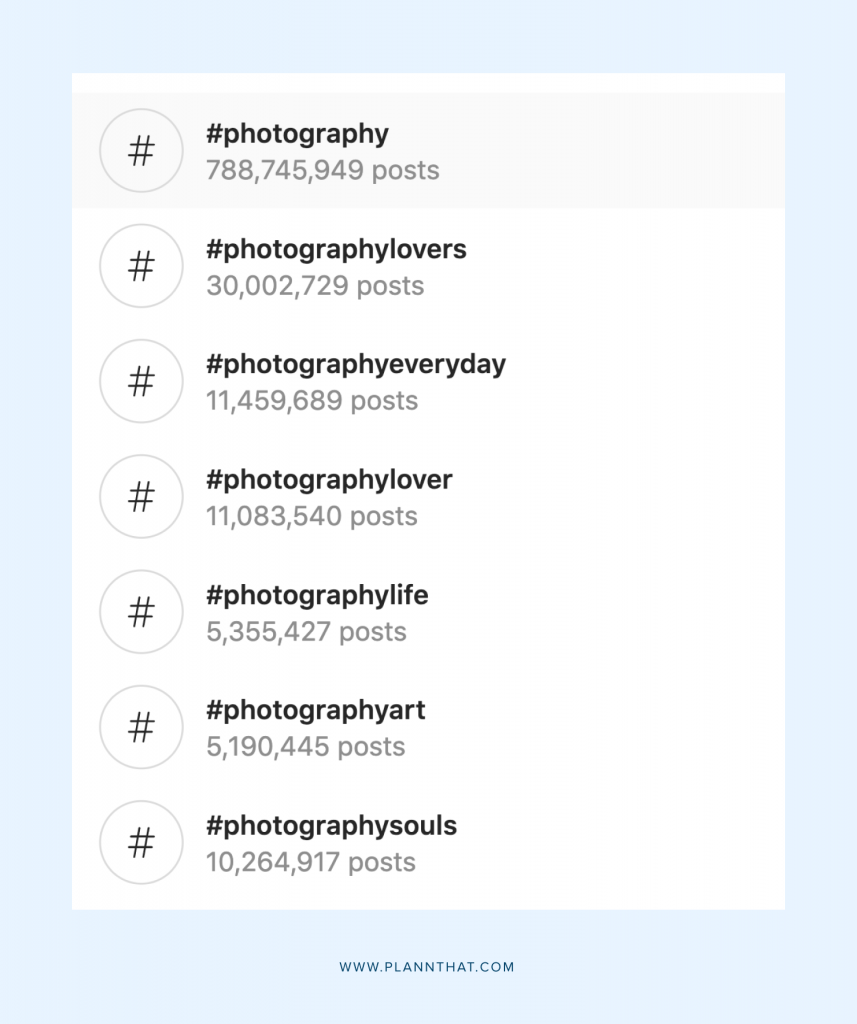Click the hashtag icon beside #photographysouls
The image size is (857, 1024).
click(x=141, y=842)
